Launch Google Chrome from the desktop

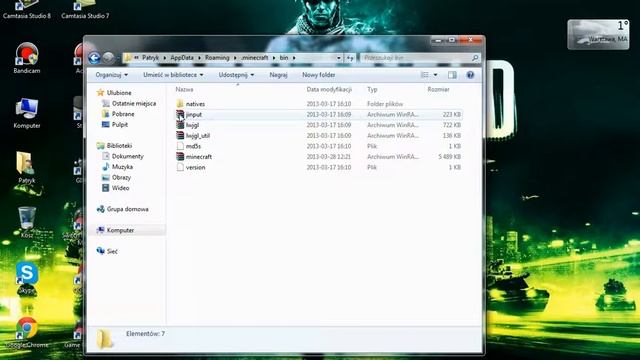27,332
